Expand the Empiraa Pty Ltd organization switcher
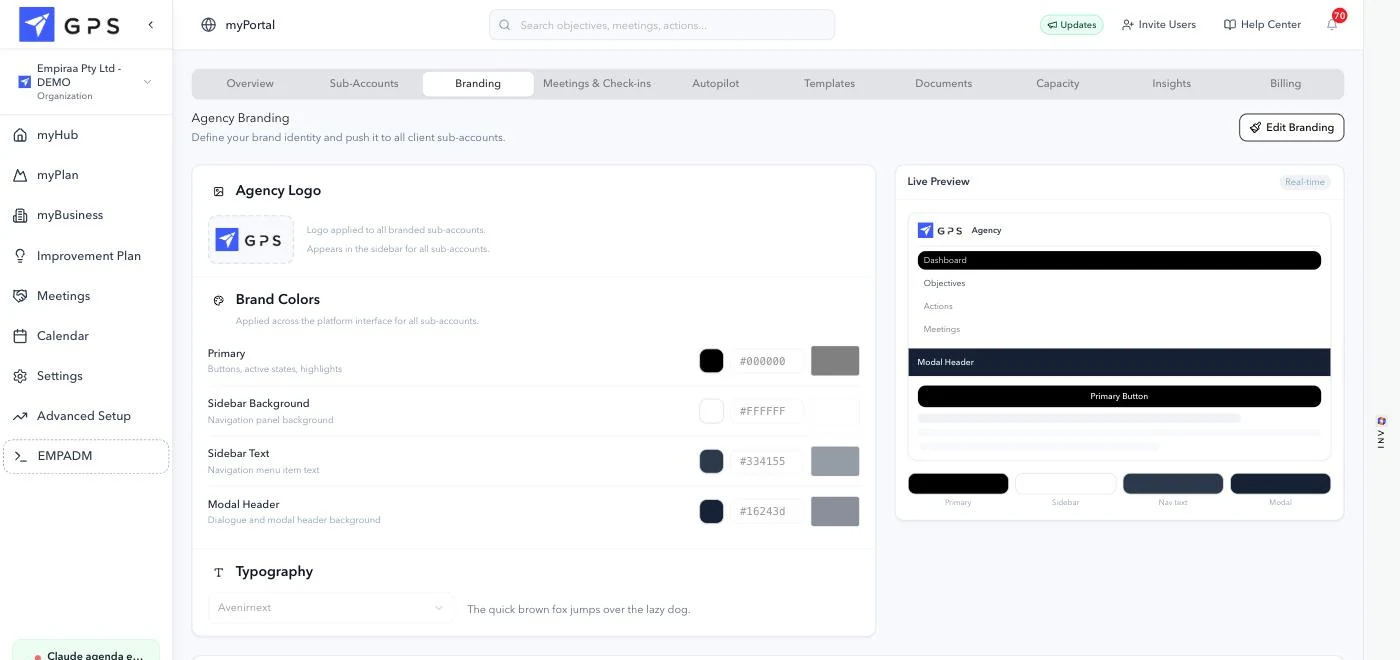This screenshot has height=660, width=1400. [x=86, y=82]
